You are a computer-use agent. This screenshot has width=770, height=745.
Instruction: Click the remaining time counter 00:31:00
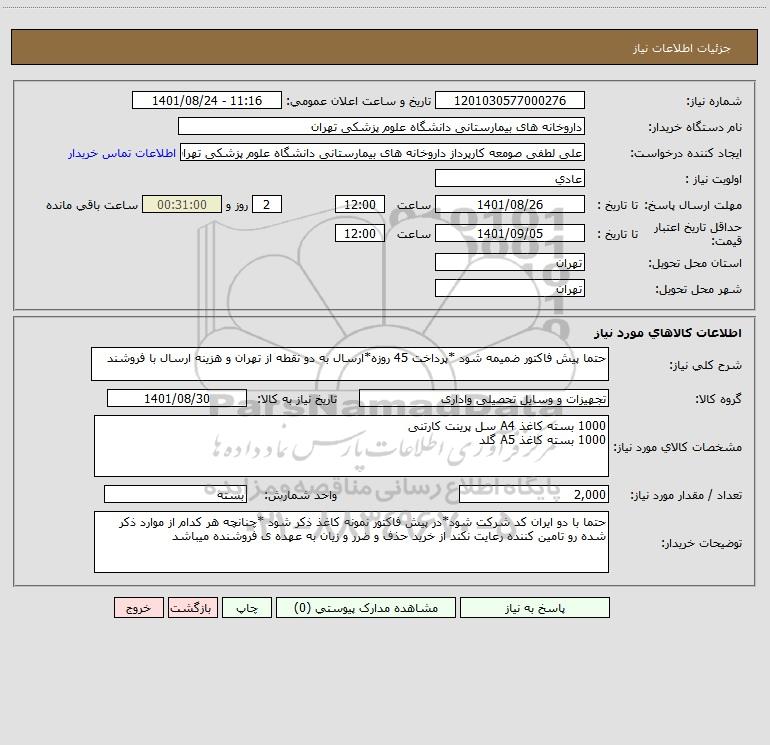[x=182, y=204]
